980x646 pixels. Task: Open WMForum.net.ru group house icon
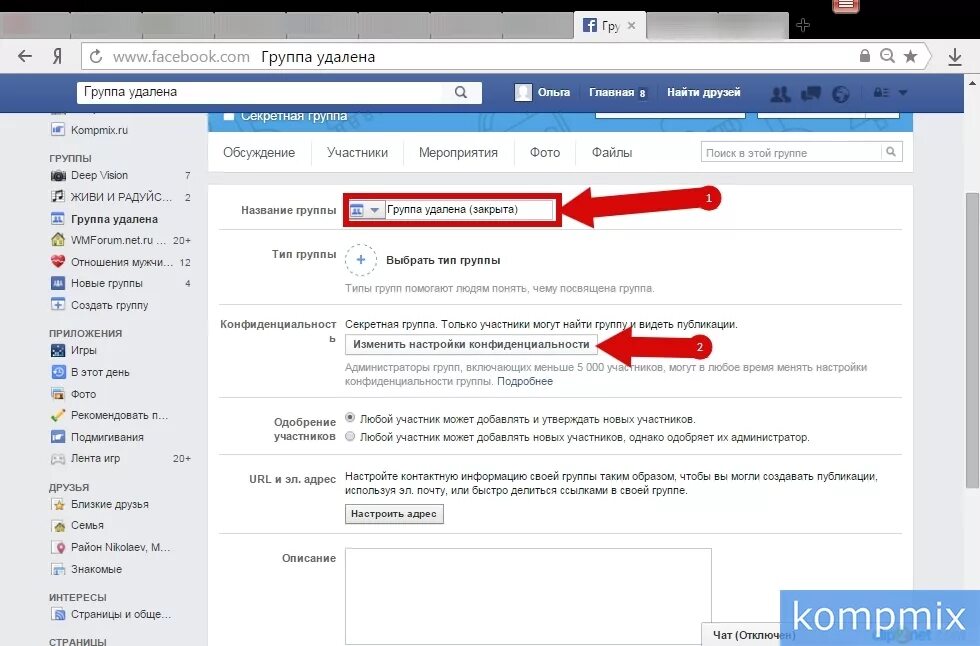tap(58, 240)
